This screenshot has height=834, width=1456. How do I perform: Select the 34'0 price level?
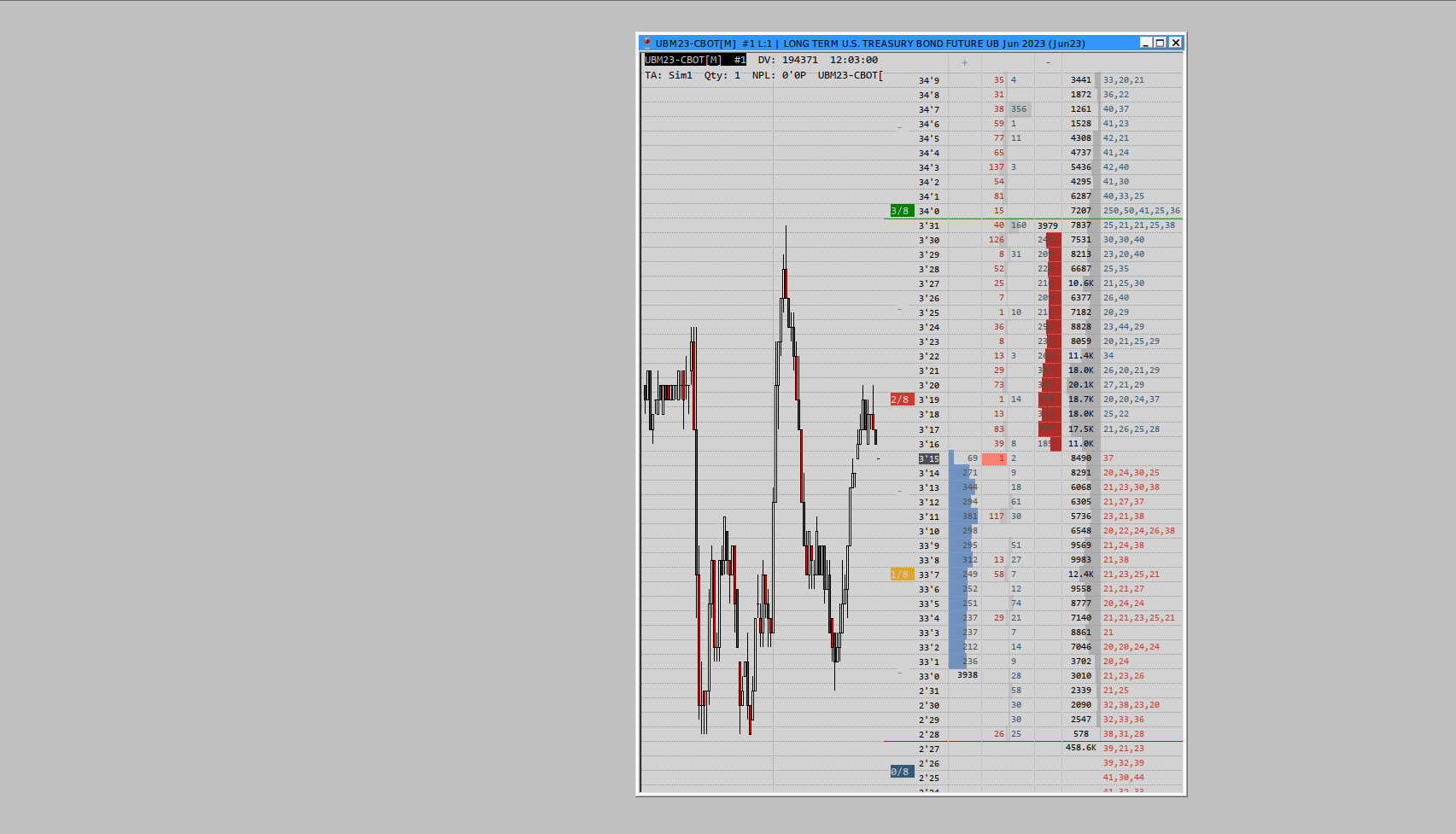coord(929,211)
